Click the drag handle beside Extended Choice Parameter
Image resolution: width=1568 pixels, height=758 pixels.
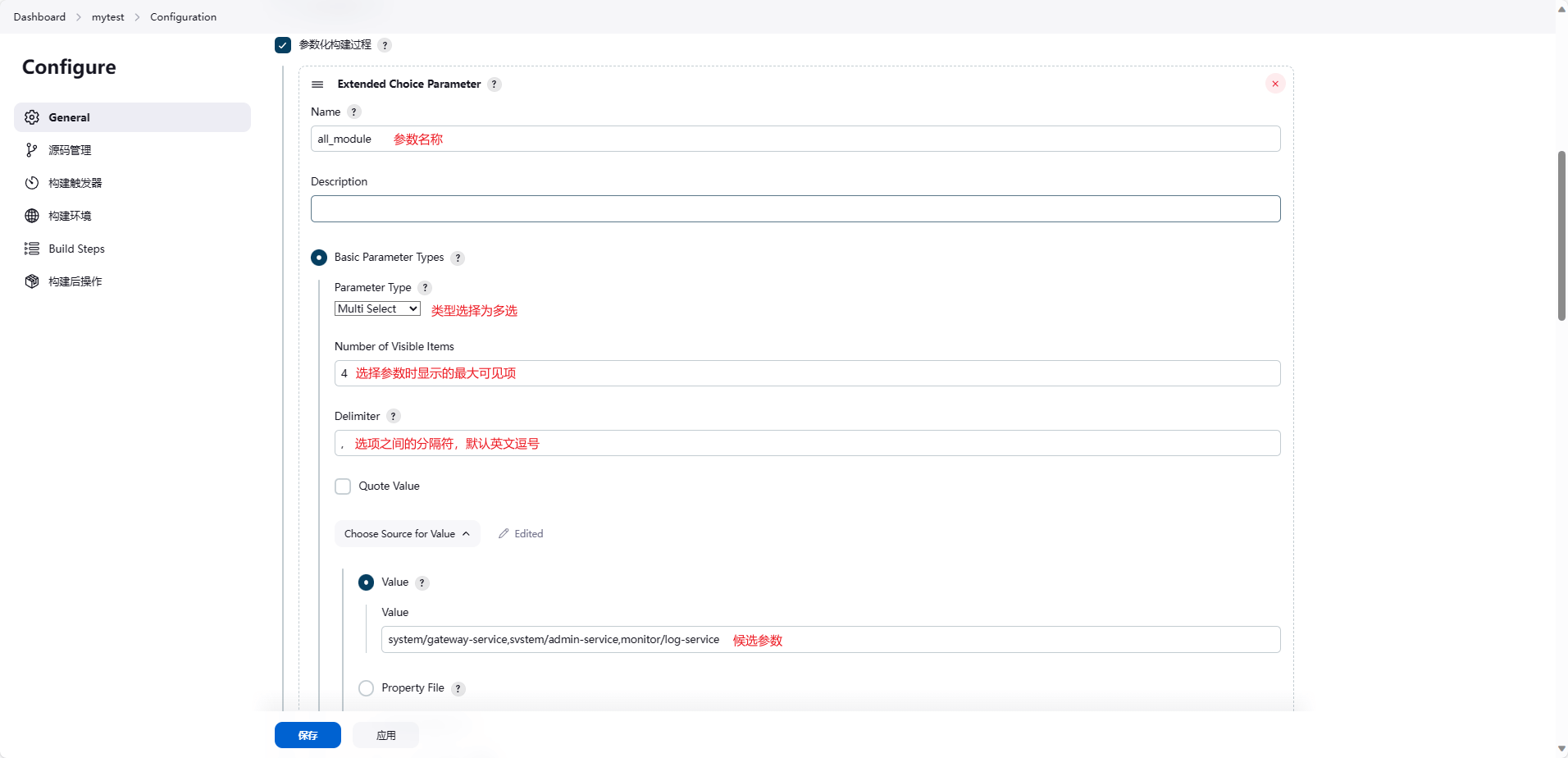(317, 84)
